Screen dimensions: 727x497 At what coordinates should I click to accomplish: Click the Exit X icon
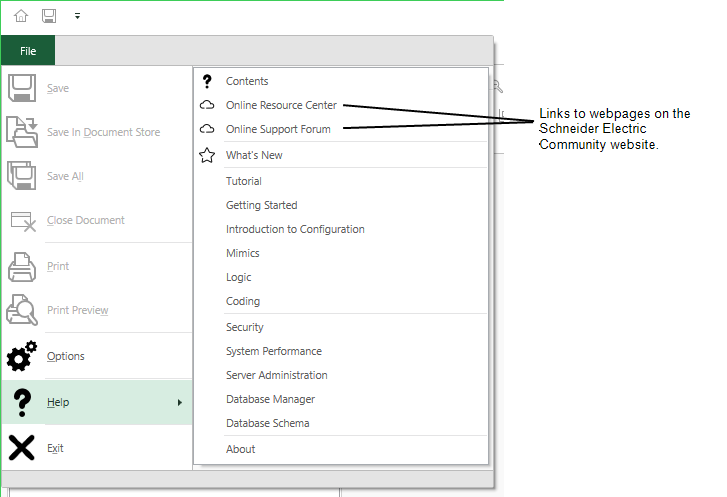click(22, 448)
